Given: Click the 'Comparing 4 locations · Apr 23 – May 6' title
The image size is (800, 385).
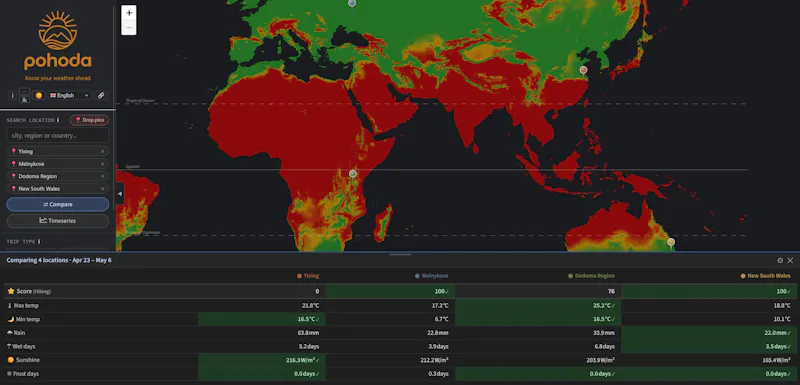Looking at the screenshot, I should click(59, 261).
